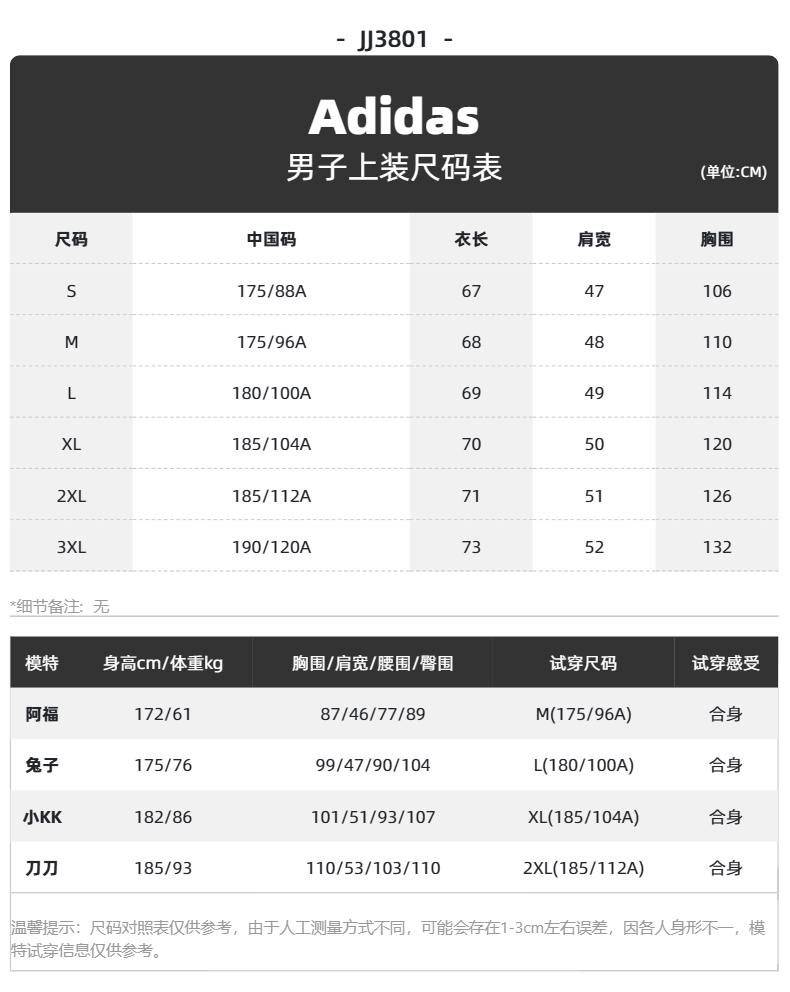Viewport: 790px width, 992px height.
Task: Click the 175/96A China size cell
Action: pyautogui.click(x=271, y=342)
